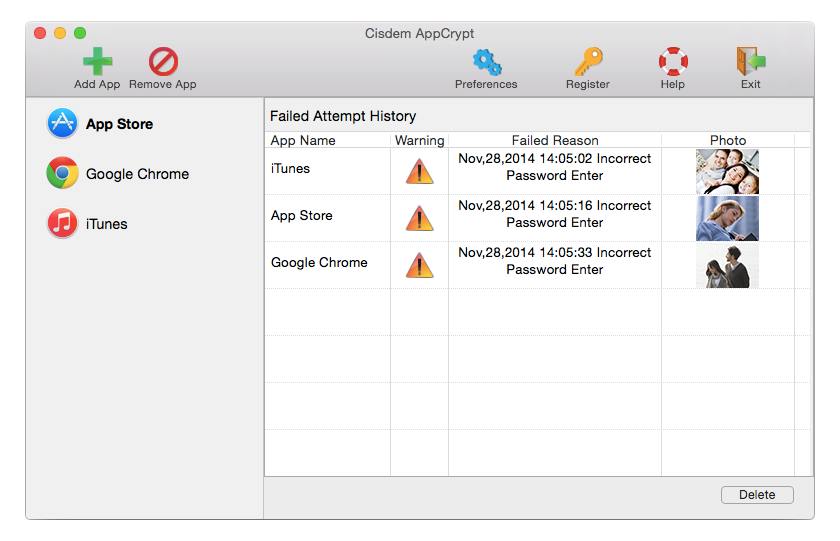Select Google Chrome cell in App Name column
The width and height of the screenshot is (840, 541).
319,262
